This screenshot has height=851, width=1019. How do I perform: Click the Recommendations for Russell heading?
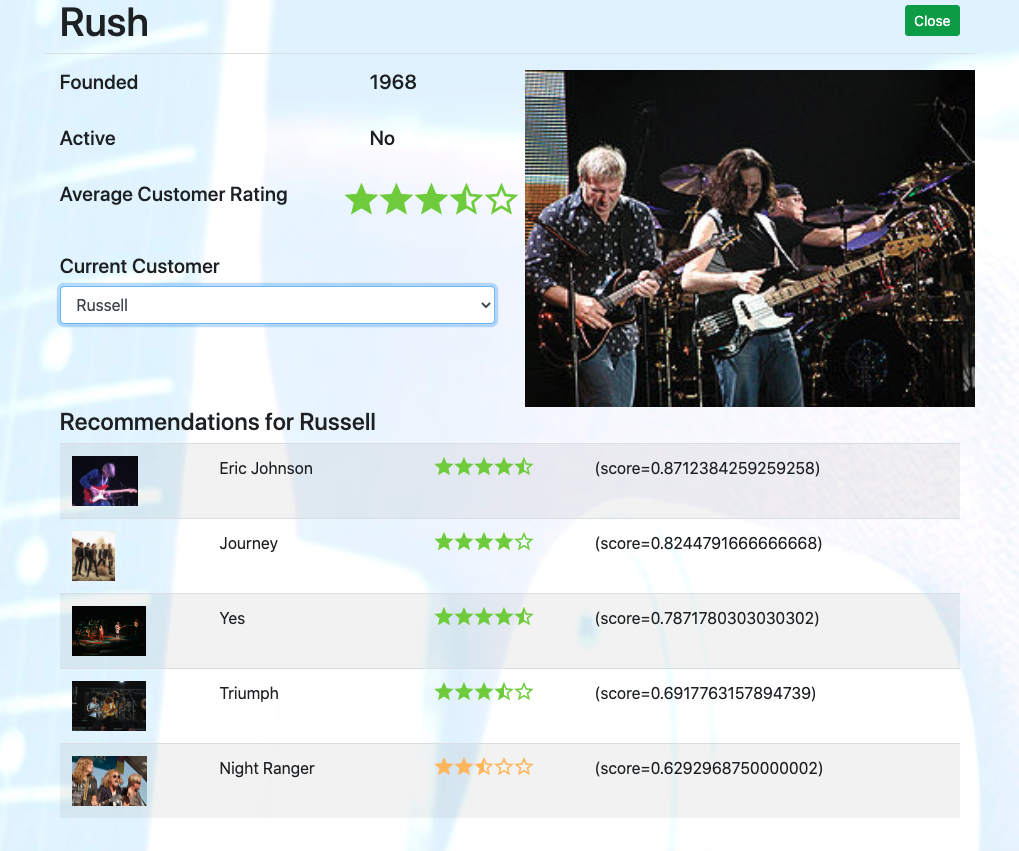(x=217, y=422)
